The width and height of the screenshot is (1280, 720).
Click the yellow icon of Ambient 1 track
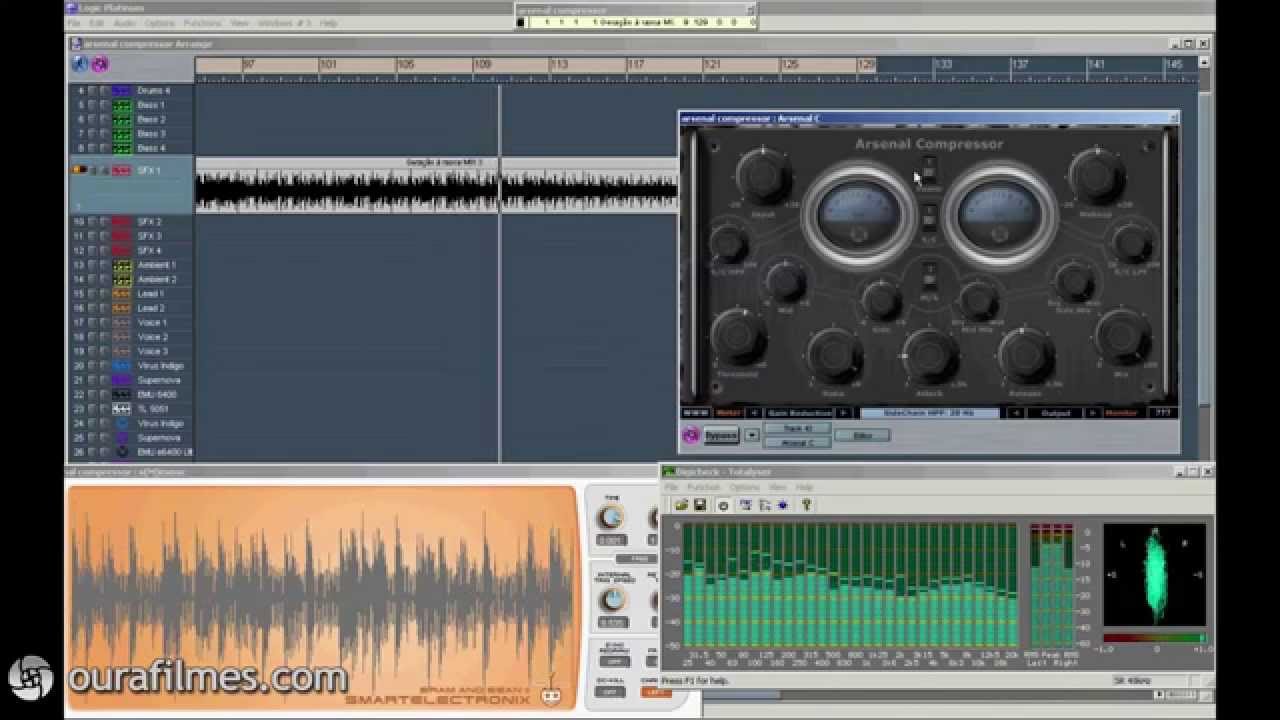click(x=122, y=265)
